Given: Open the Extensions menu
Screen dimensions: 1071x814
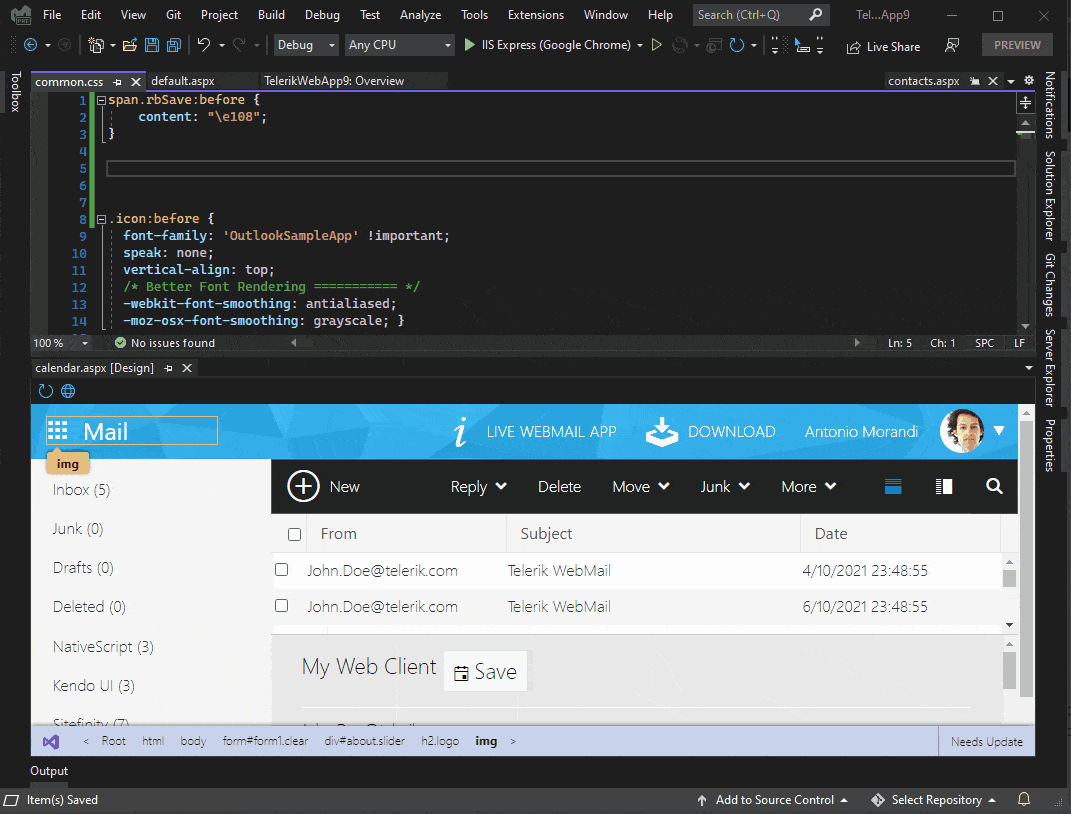Looking at the screenshot, I should pos(536,14).
